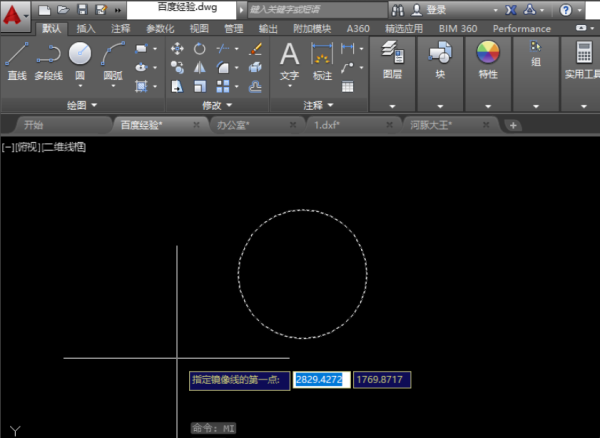Screen dimensions: 600x438
Task: Save the drawing with the disk icon
Action: 82,10
